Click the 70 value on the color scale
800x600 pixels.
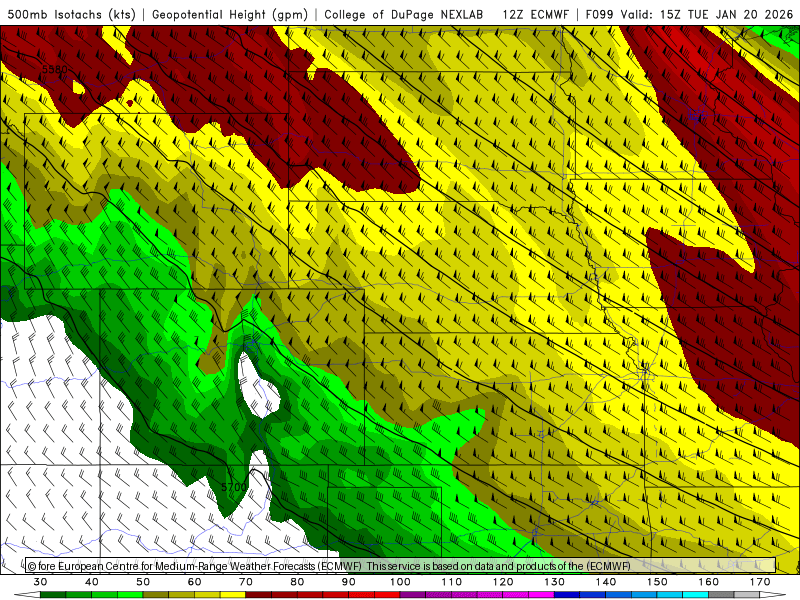click(246, 582)
